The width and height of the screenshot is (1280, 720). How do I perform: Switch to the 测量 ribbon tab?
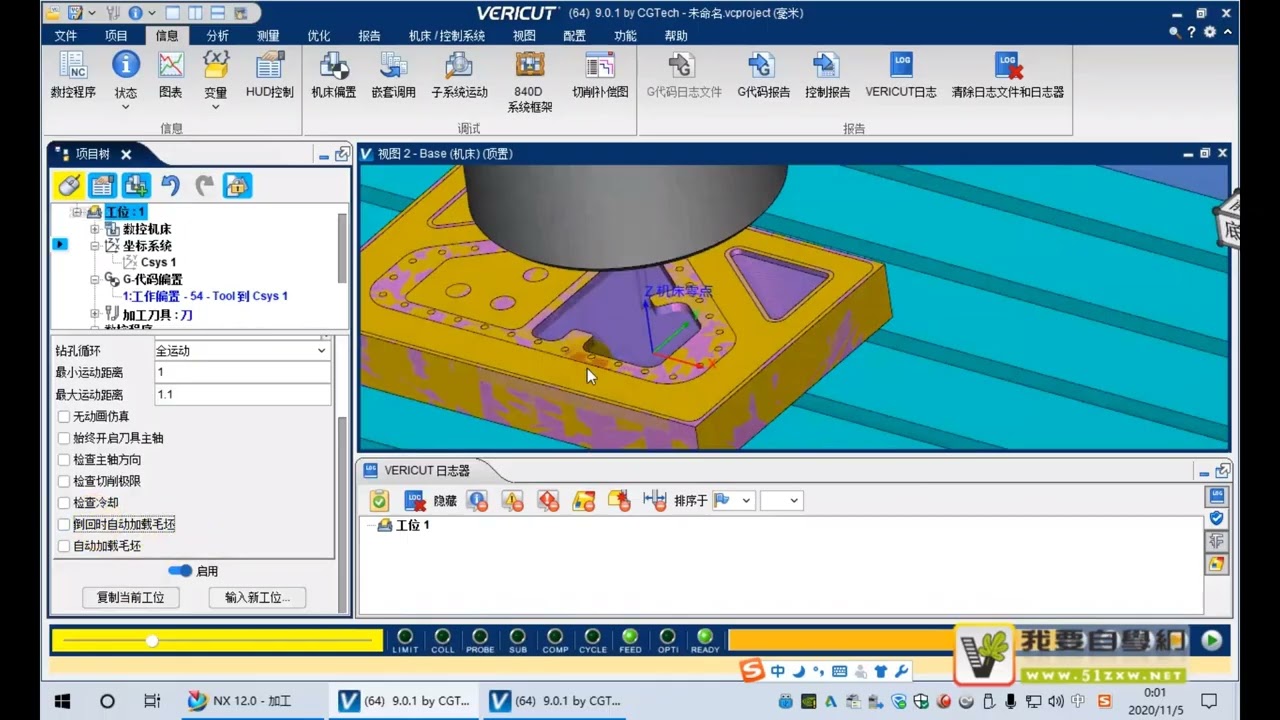[268, 35]
